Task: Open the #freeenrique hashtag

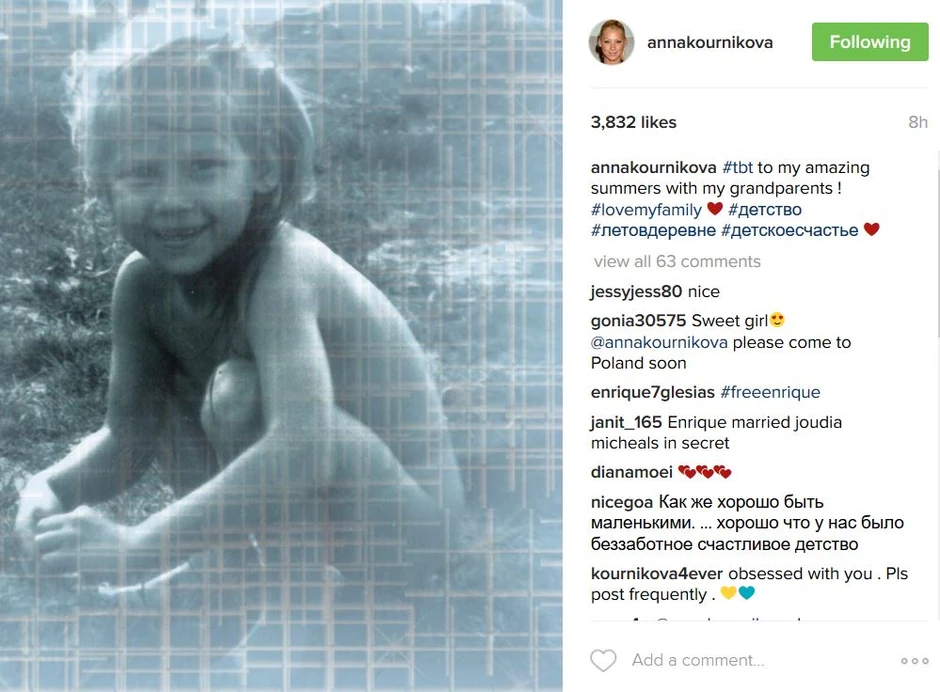Action: (x=770, y=392)
